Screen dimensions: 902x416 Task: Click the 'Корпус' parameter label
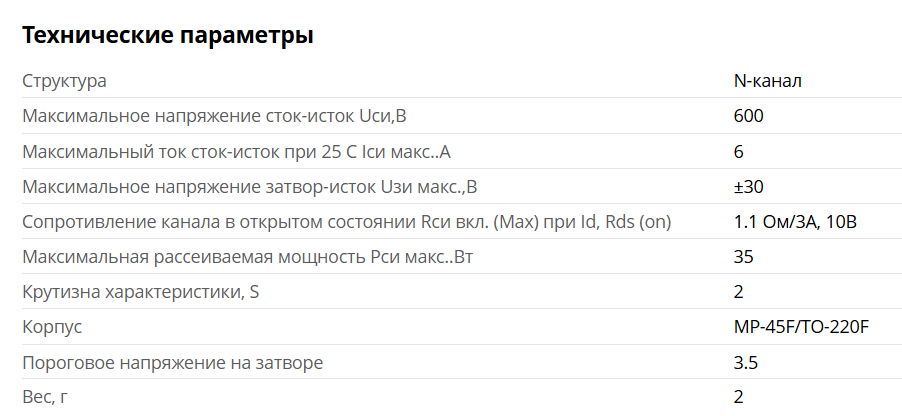[52, 327]
